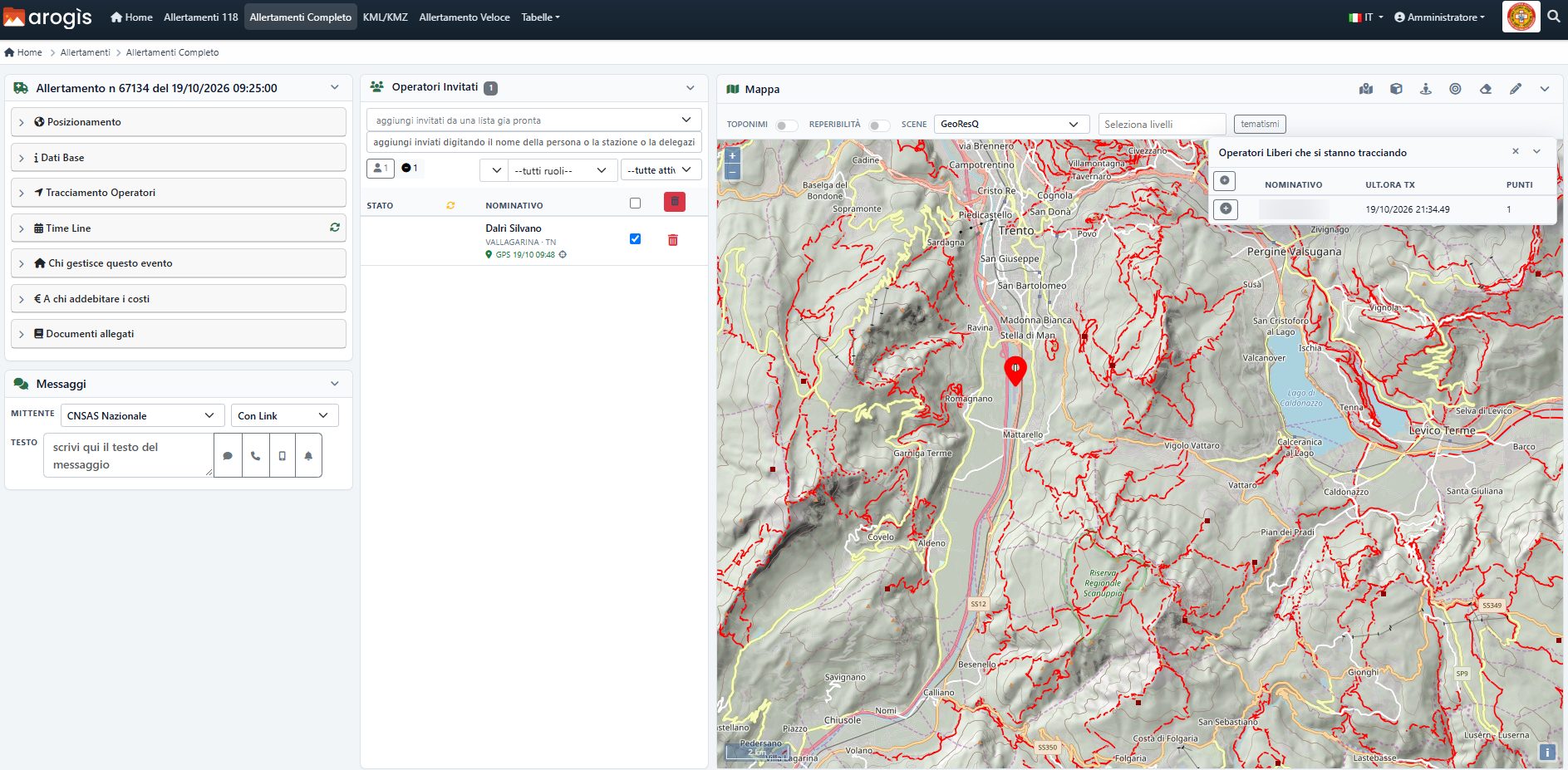Viewport: 1568px width, 770px height.
Task: Open 'aggiungi invitati da una lista gia pronta' dropdown
Action: tap(534, 120)
